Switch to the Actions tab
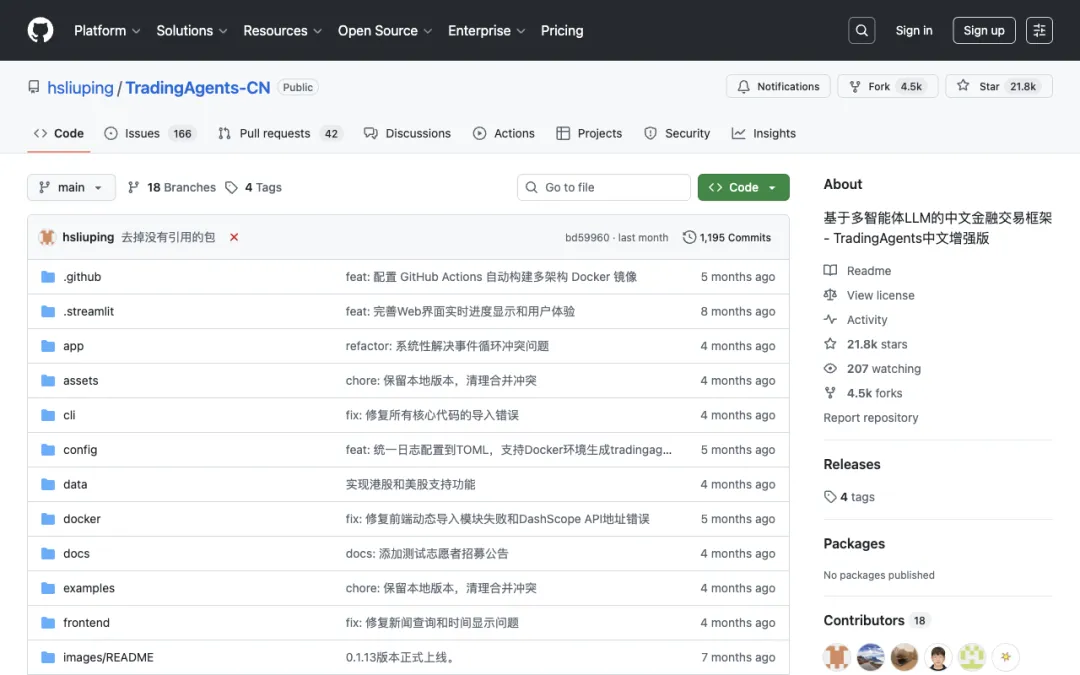This screenshot has height=675, width=1080. [503, 134]
